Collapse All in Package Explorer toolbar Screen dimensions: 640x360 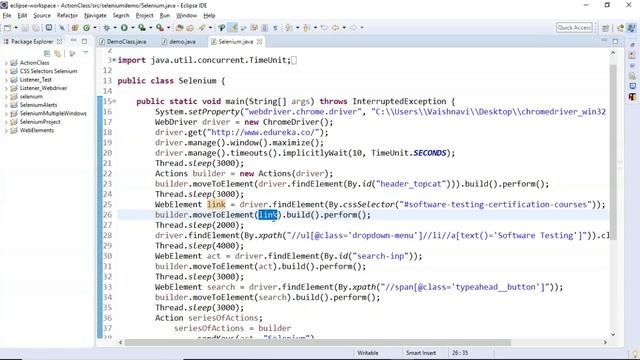point(47,53)
